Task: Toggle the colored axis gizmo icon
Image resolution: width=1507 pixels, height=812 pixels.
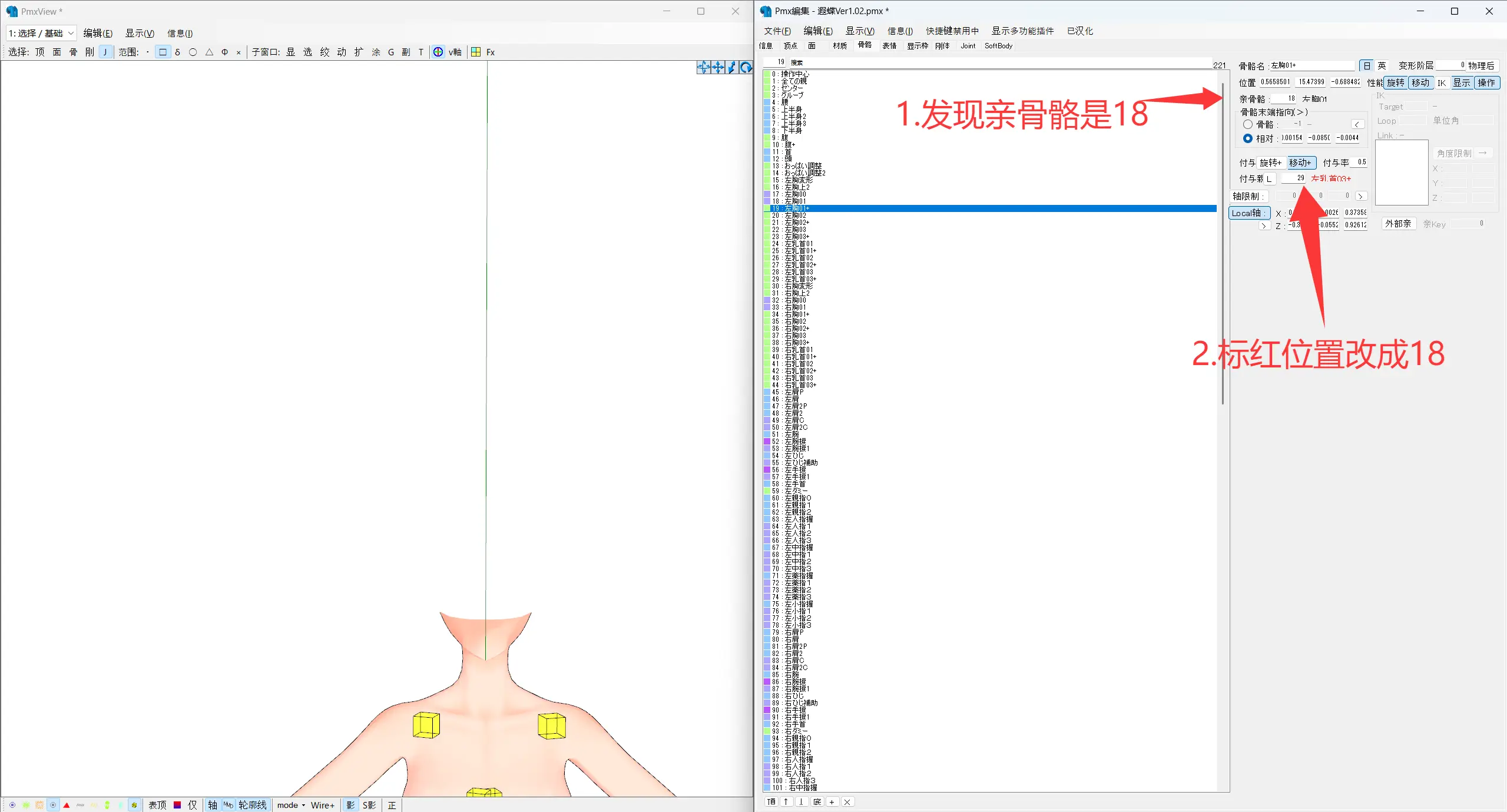Action: [438, 52]
